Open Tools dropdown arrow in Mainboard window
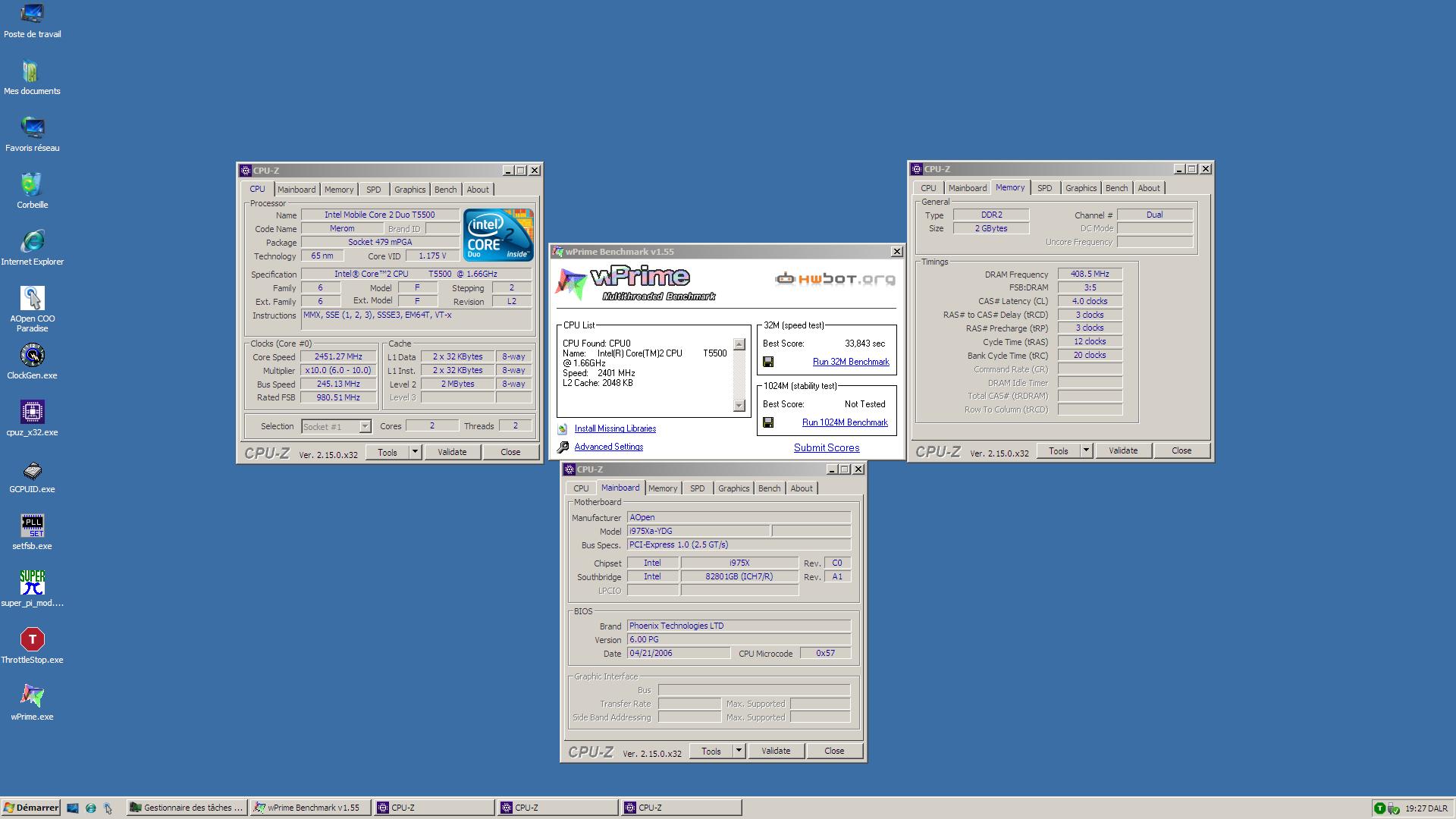This screenshot has width=1456, height=819. click(739, 751)
